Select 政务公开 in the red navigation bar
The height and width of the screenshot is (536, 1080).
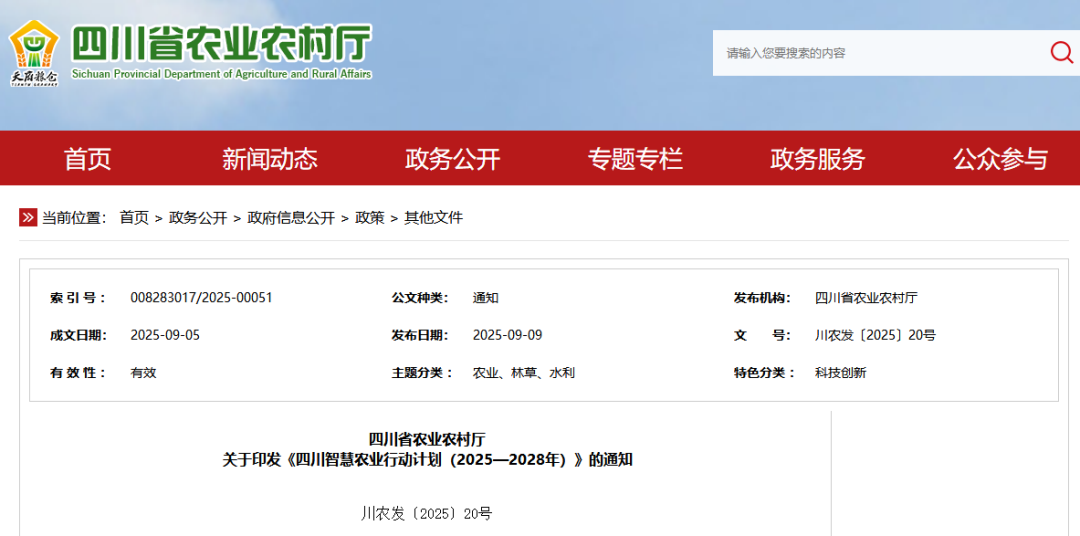pyautogui.click(x=452, y=159)
